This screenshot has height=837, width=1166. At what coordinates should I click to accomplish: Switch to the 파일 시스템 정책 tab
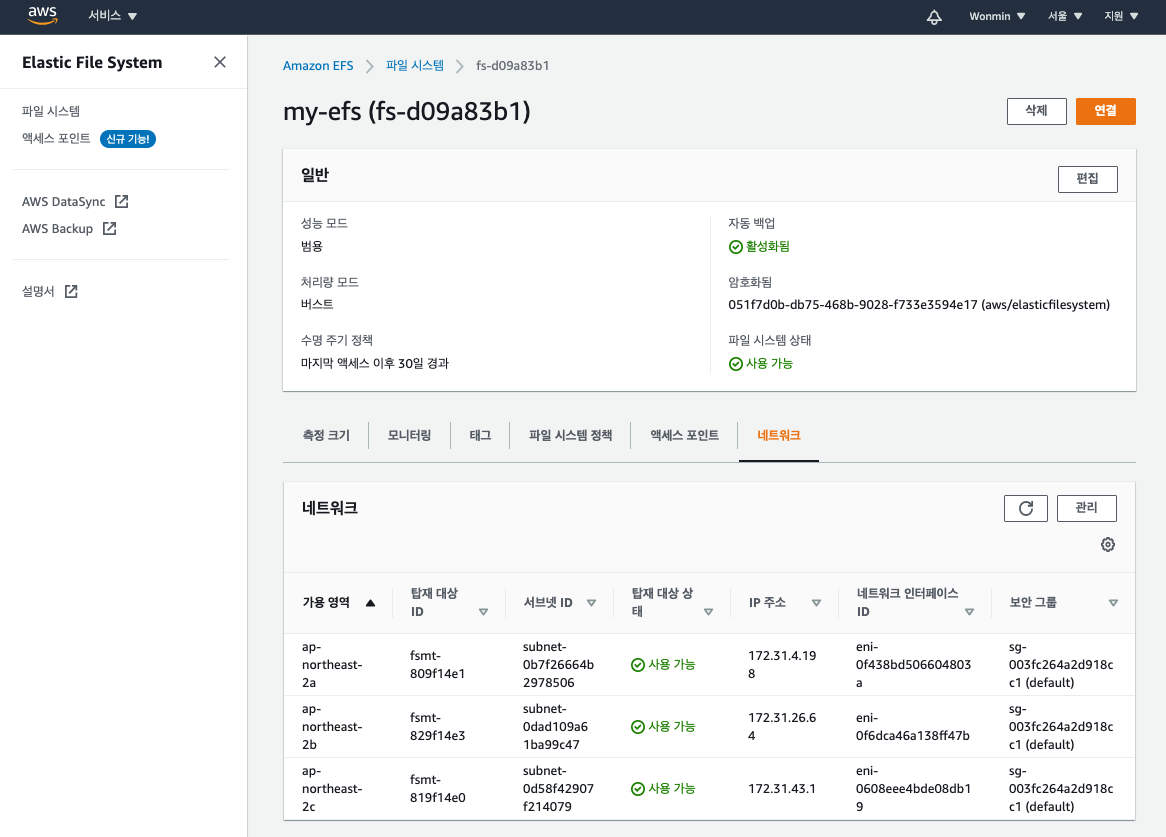(x=570, y=436)
